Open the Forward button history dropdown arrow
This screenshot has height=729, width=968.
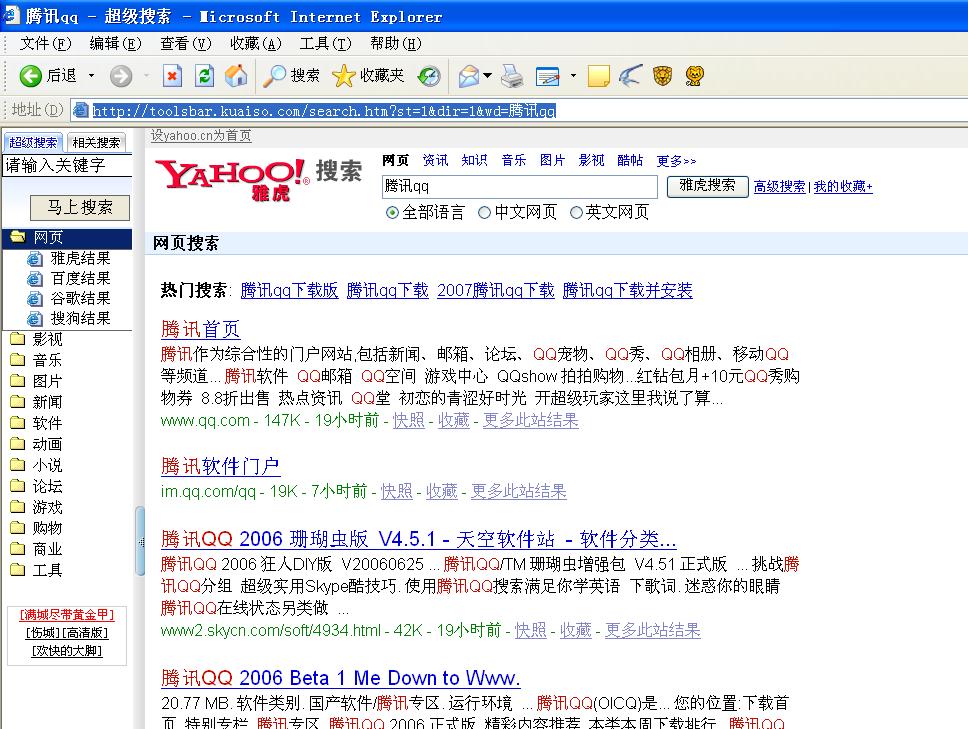[146, 76]
